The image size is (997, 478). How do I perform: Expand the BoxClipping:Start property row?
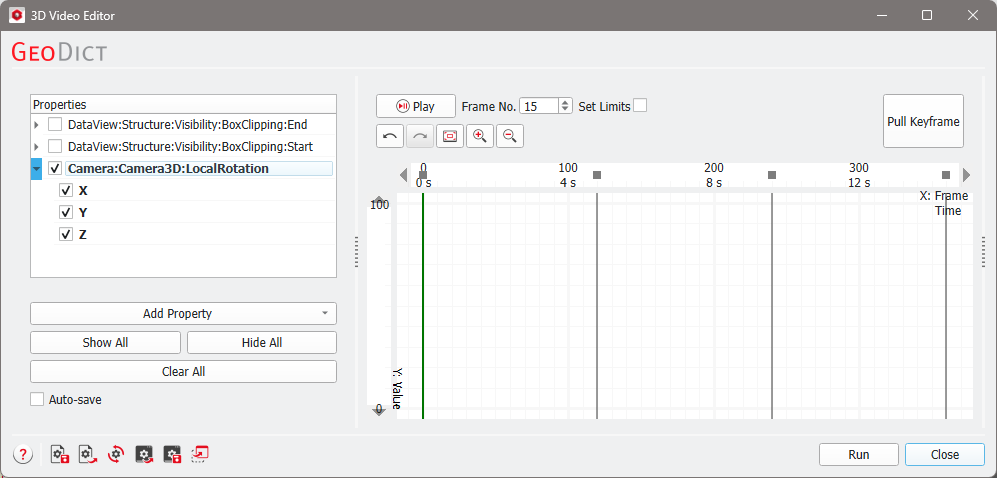click(36, 147)
